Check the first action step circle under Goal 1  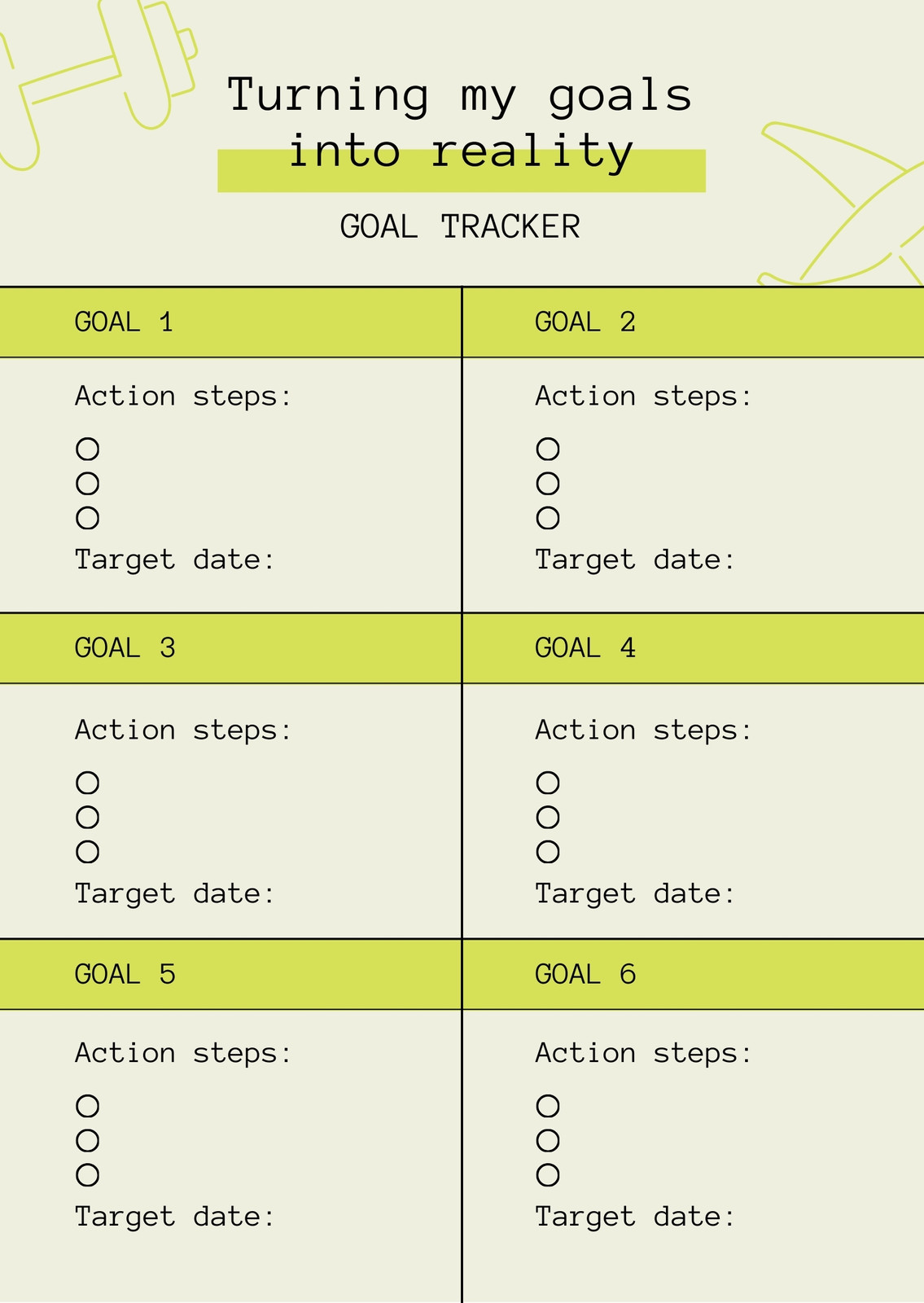(88, 449)
